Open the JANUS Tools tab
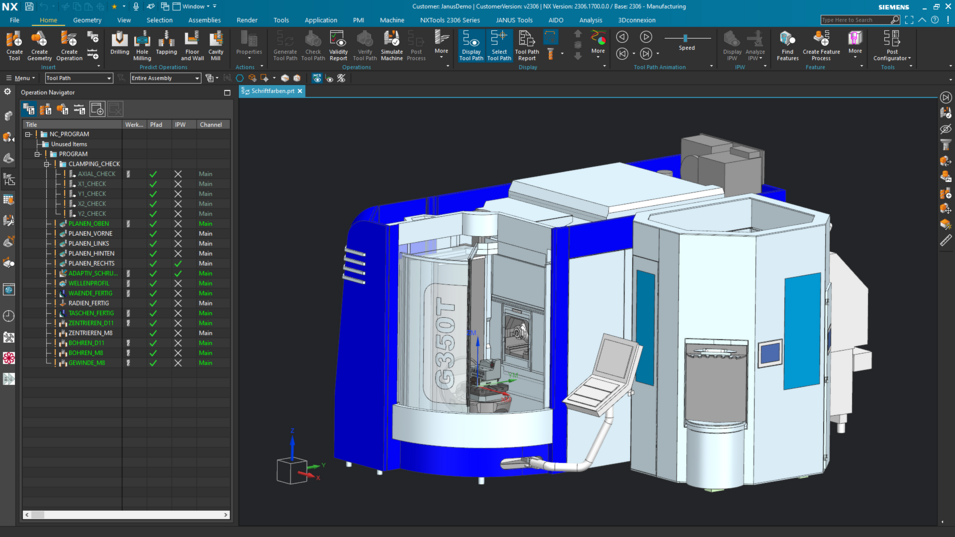Image resolution: width=955 pixels, height=537 pixels. pyautogui.click(x=514, y=20)
